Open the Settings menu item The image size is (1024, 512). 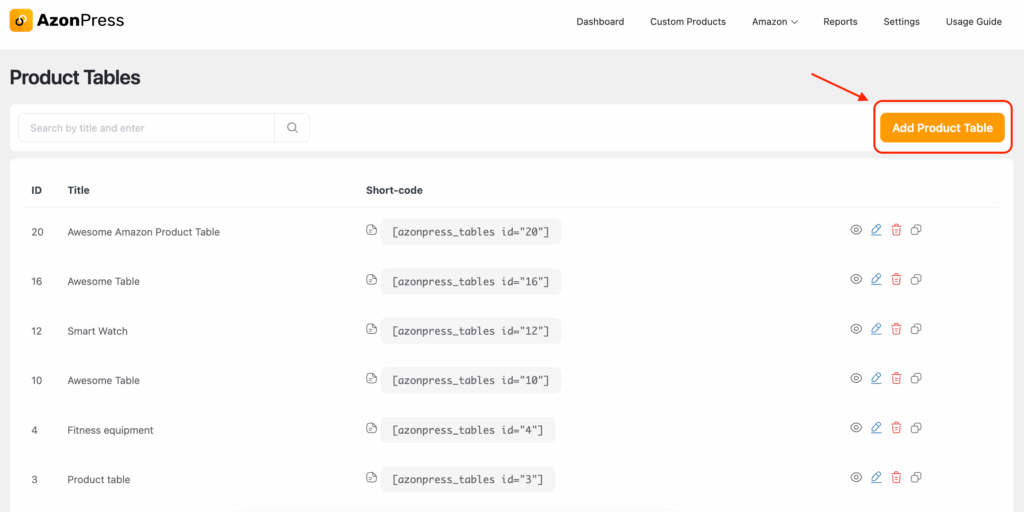pos(901,22)
